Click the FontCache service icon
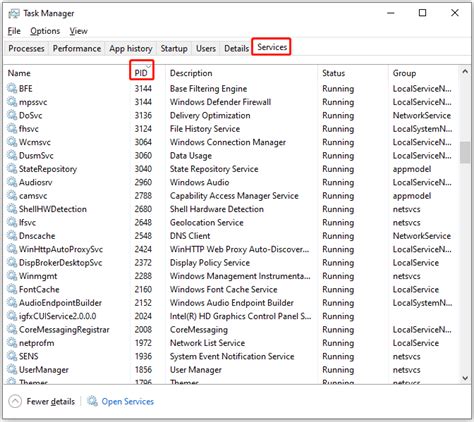Viewport: 474px width, 422px height. pos(12,289)
